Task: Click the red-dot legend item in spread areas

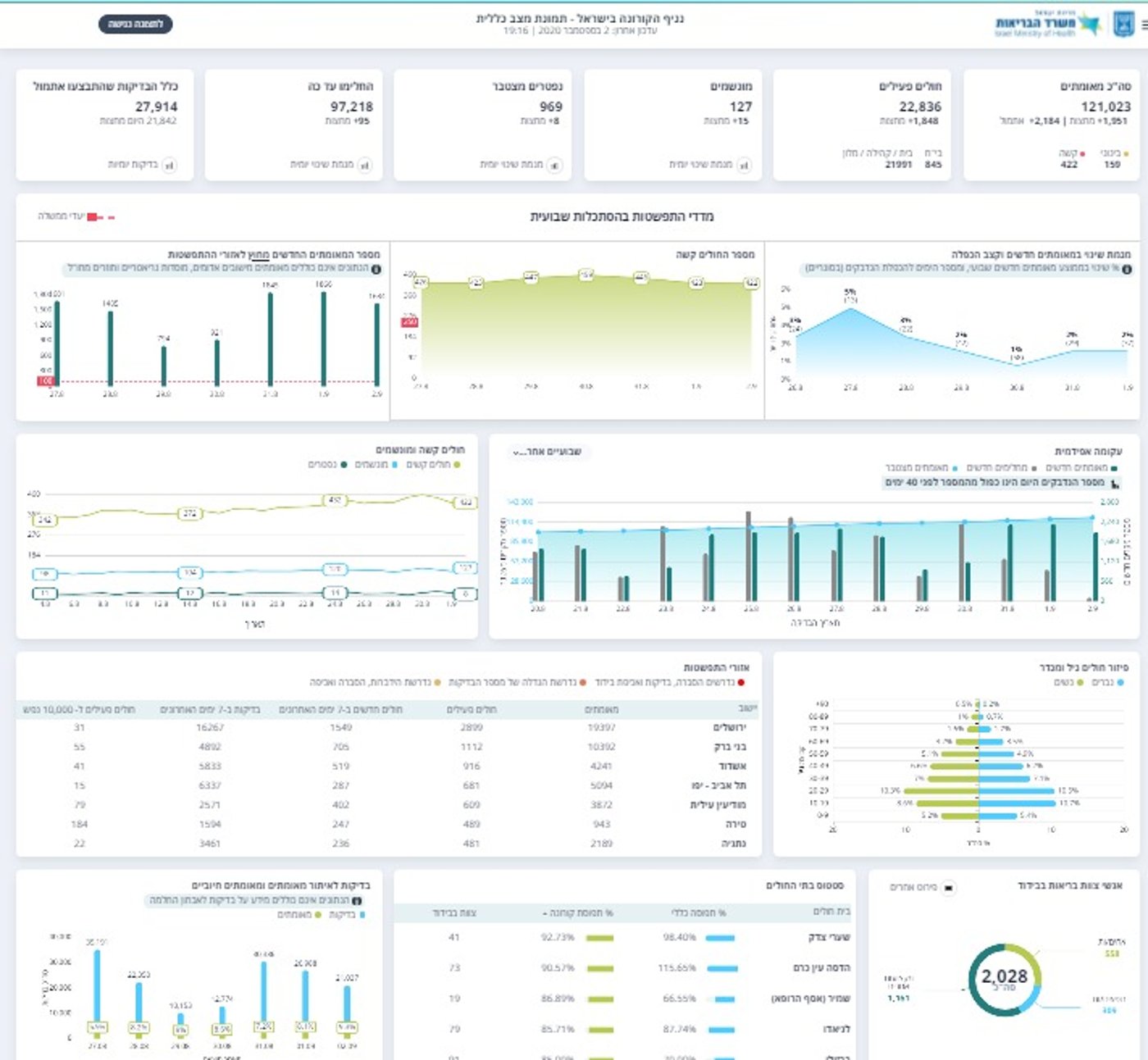Action: (670, 682)
